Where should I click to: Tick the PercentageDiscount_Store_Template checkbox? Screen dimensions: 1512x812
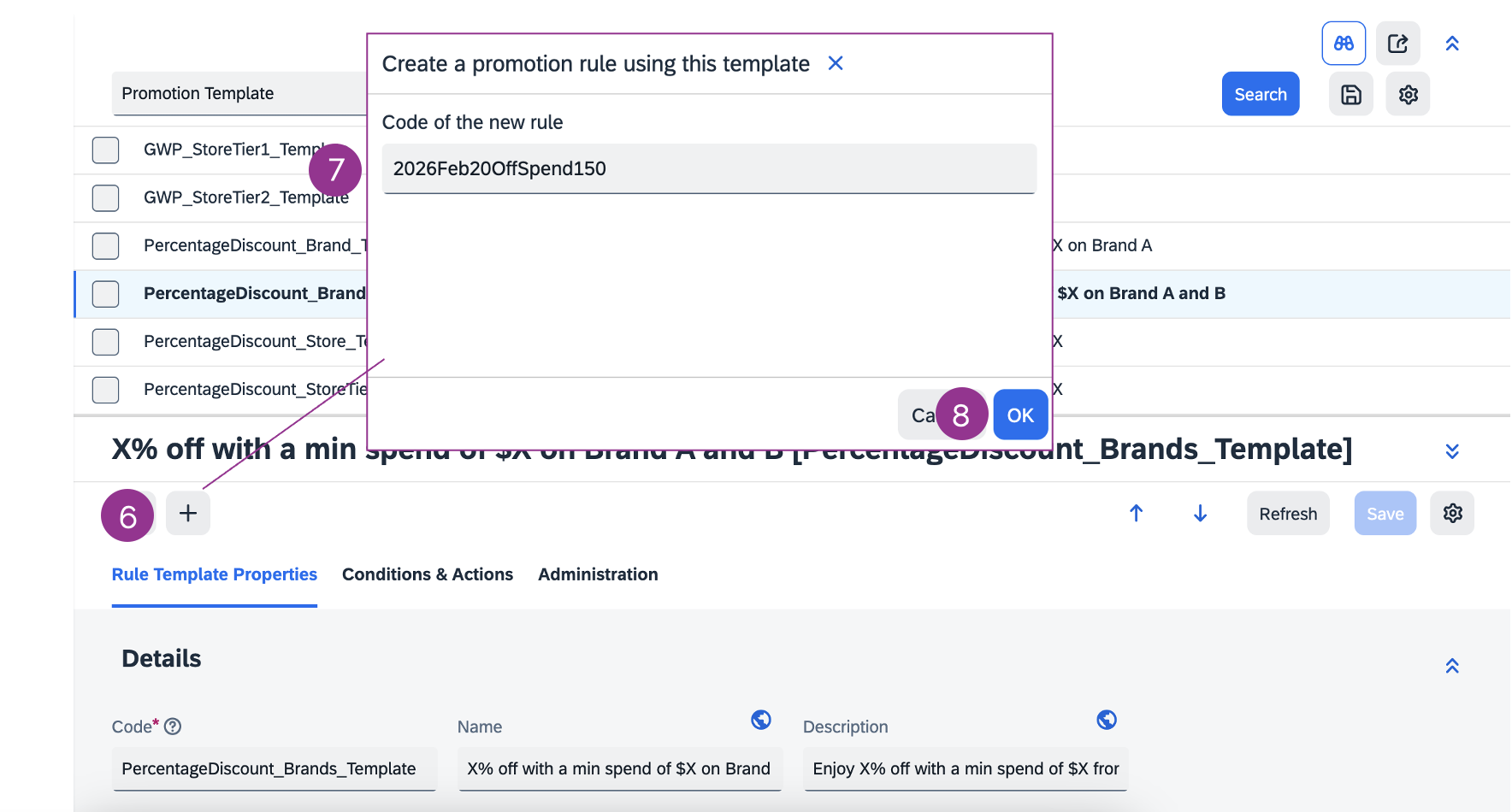105,342
